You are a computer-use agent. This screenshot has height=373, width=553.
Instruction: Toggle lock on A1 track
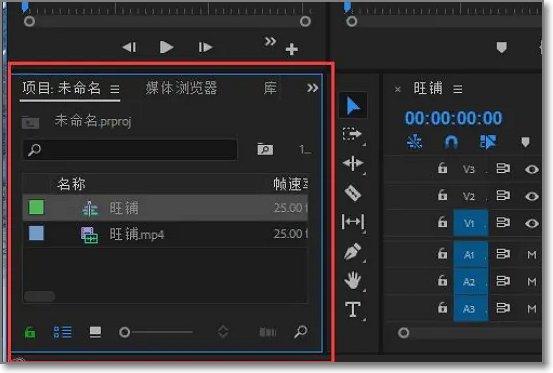pyautogui.click(x=442, y=253)
